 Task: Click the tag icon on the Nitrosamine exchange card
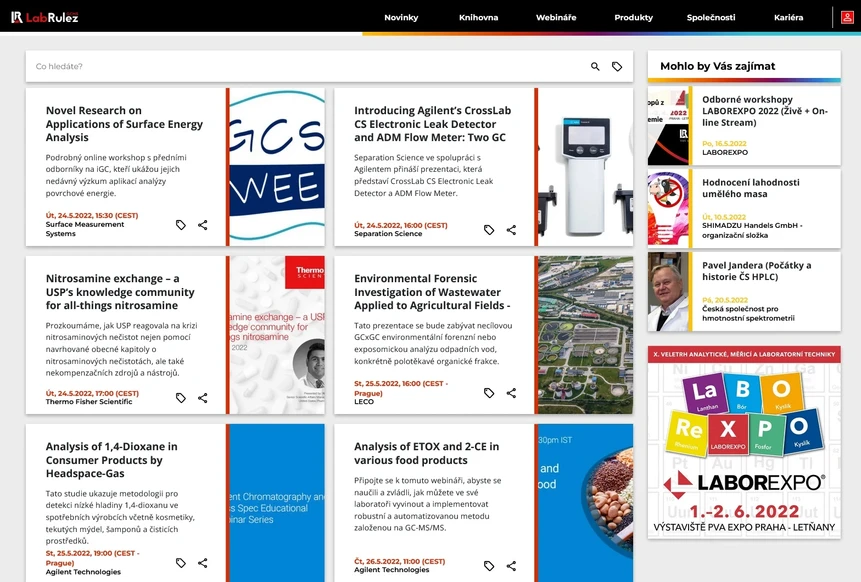point(181,397)
